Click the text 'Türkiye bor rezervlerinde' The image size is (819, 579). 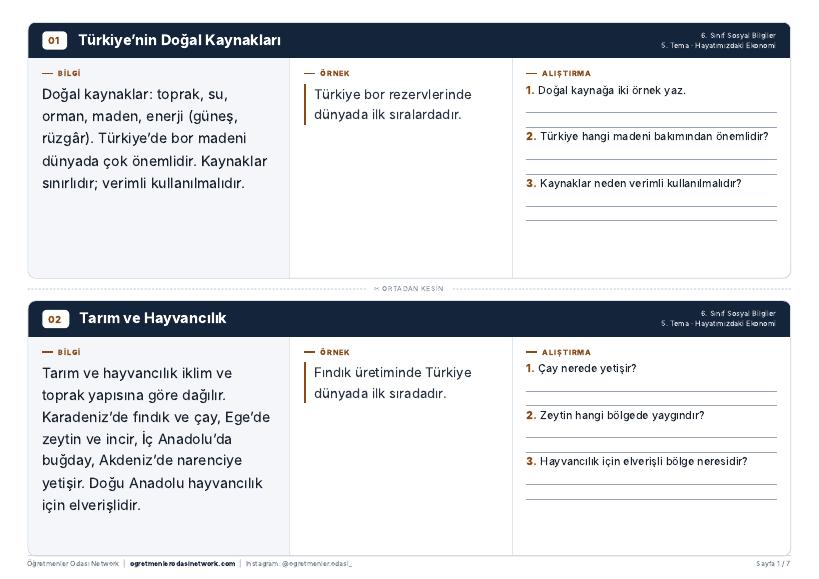pos(393,94)
